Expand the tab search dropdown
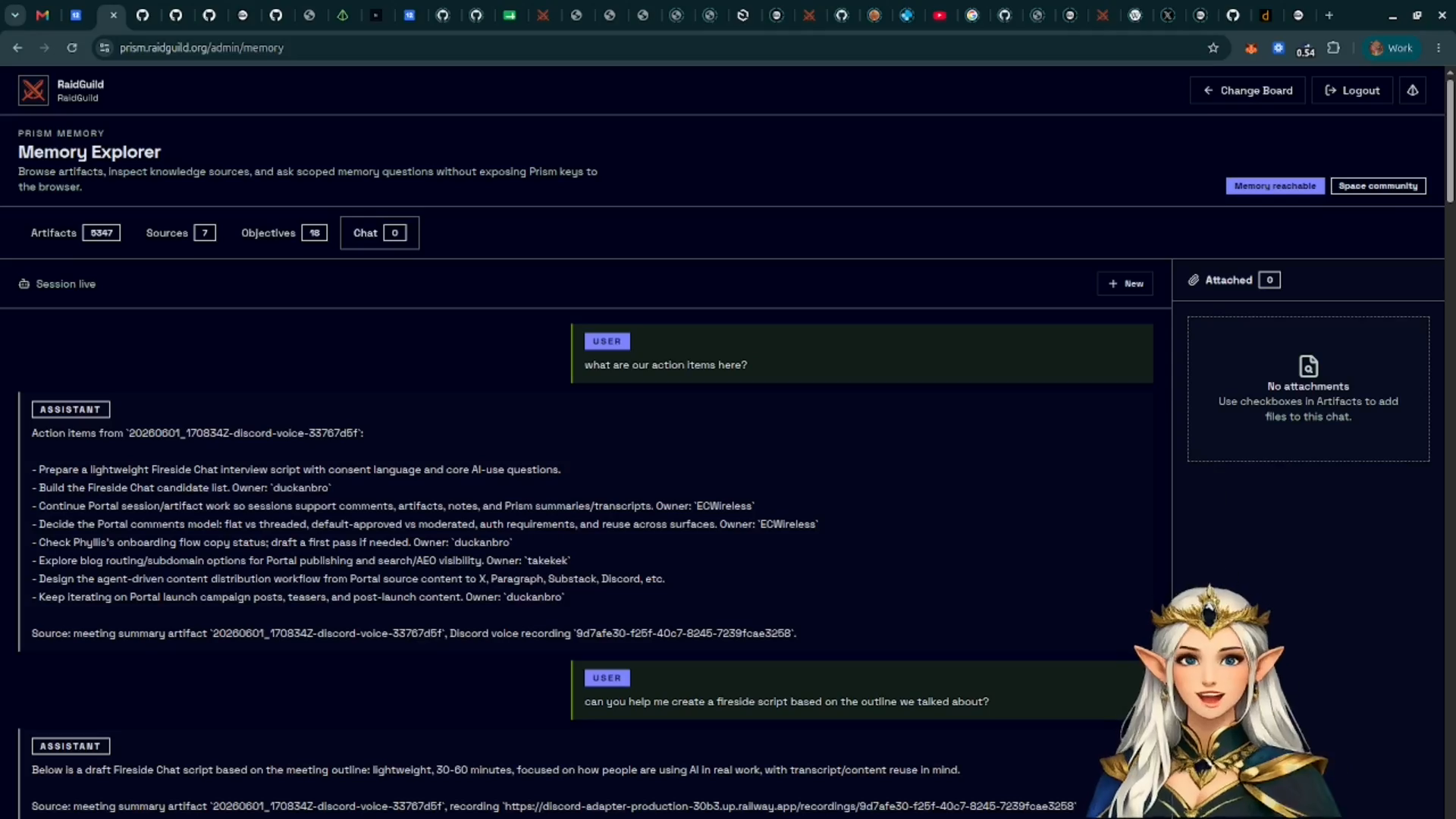 click(x=15, y=15)
